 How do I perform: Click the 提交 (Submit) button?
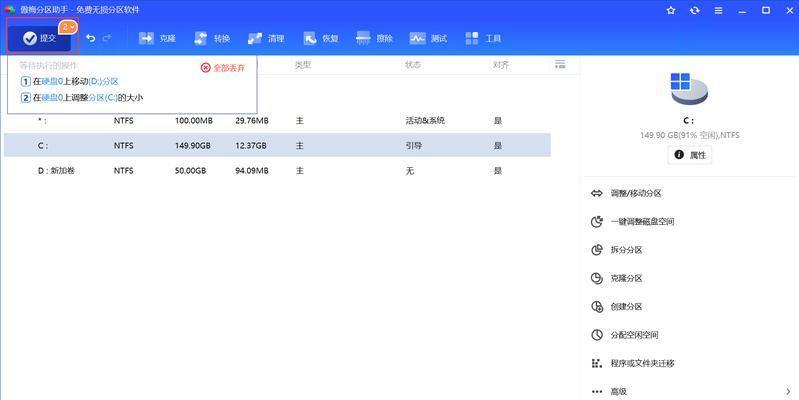tap(39, 38)
